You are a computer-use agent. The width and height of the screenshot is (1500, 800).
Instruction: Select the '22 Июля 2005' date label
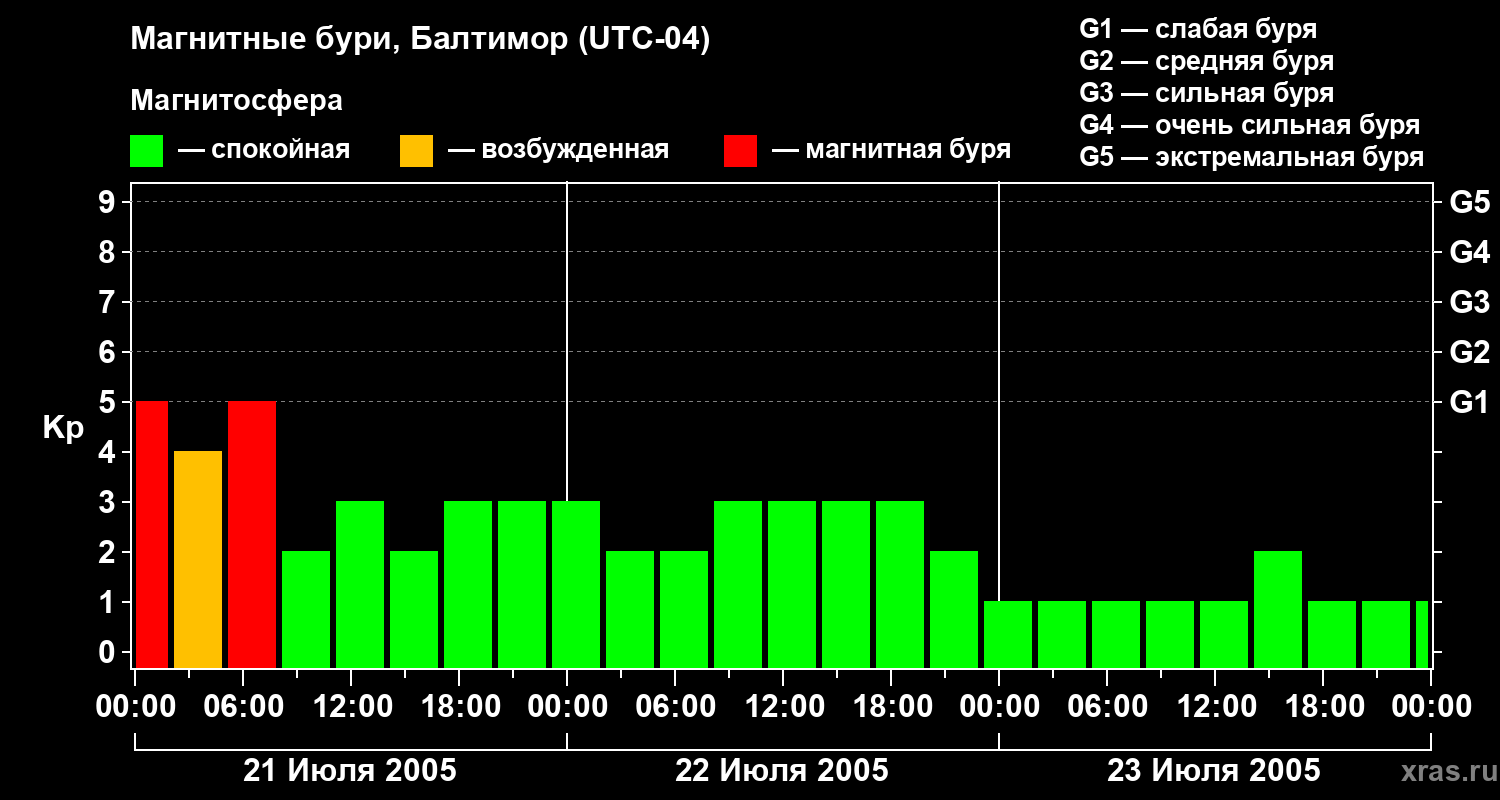[782, 771]
